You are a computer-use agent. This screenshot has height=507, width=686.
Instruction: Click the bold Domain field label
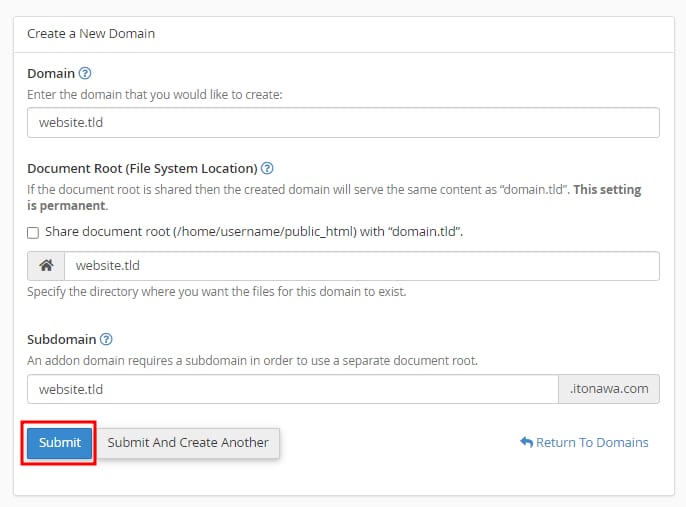point(51,73)
